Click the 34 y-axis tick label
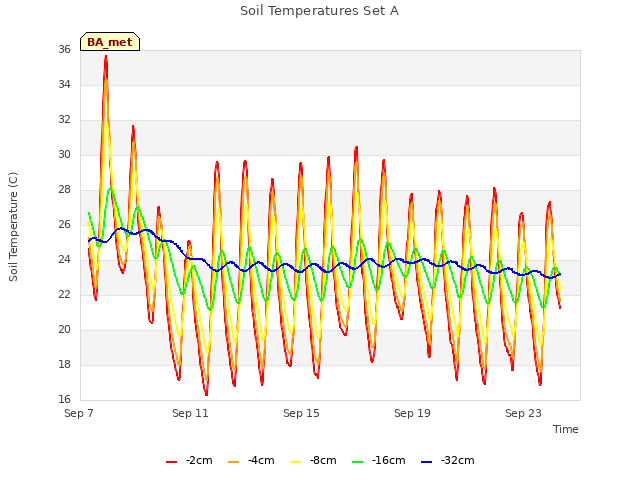Image resolution: width=640 pixels, height=480 pixels. (64, 84)
